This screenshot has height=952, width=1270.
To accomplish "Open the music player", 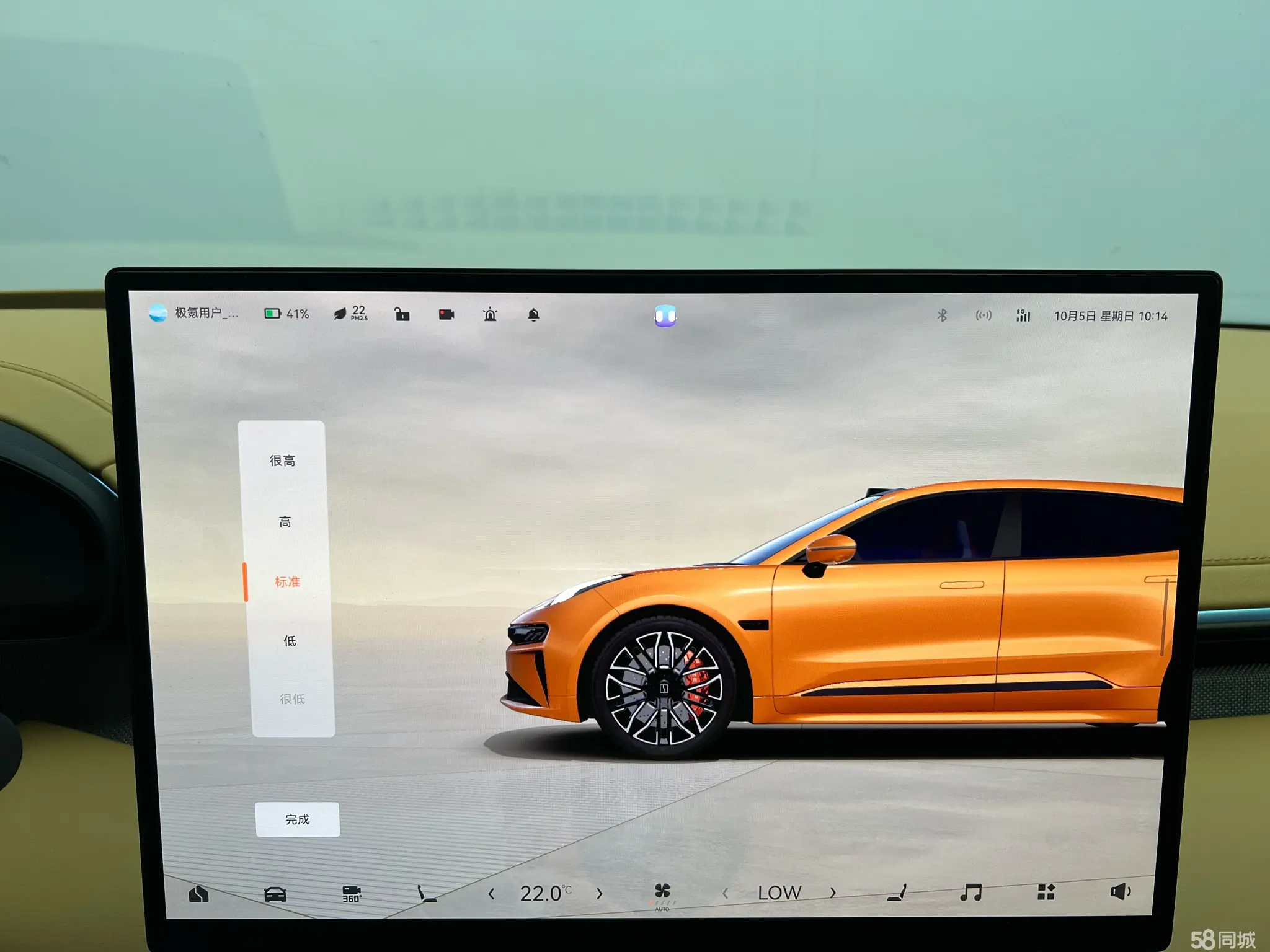I will (970, 892).
